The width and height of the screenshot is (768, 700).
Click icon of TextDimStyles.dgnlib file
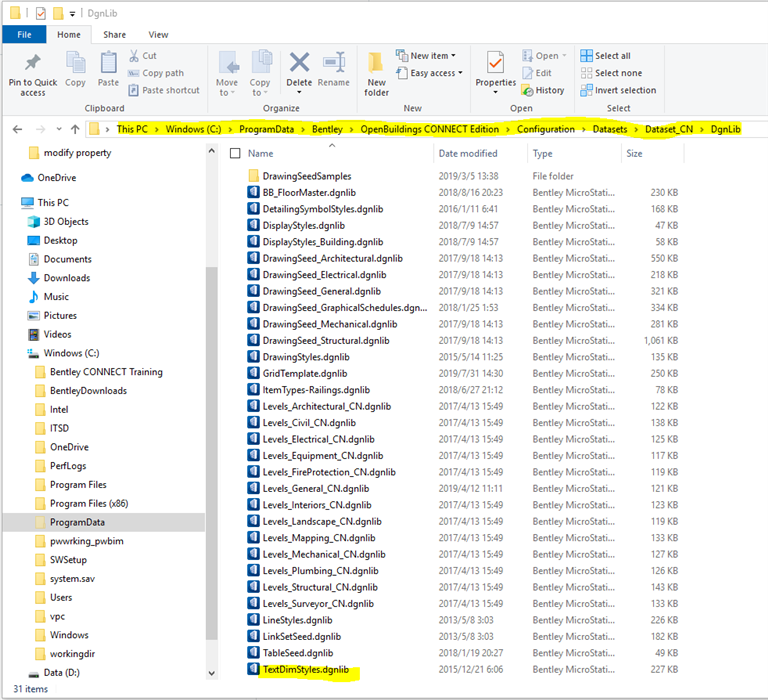coord(253,669)
